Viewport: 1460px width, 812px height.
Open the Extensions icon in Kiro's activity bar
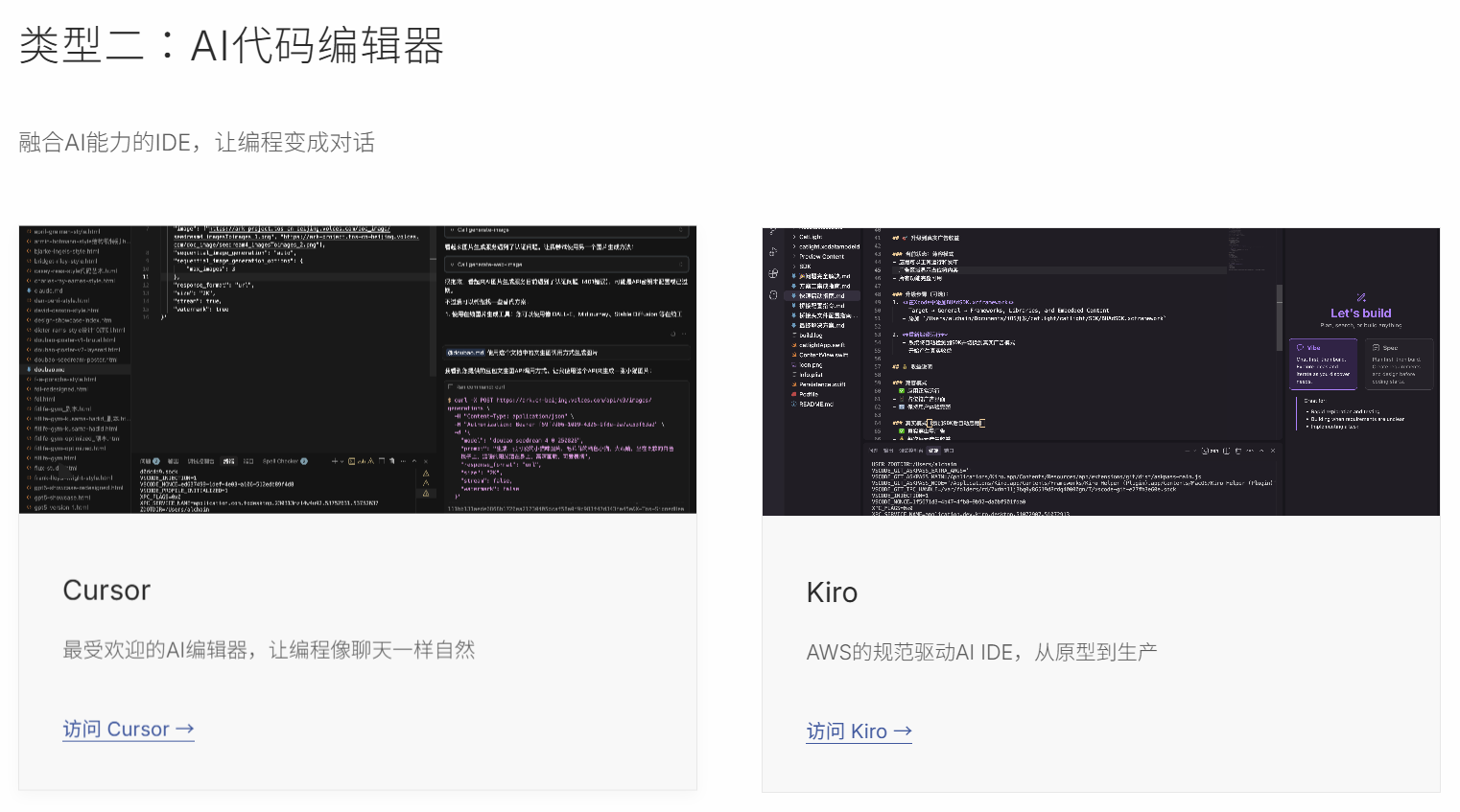(773, 274)
